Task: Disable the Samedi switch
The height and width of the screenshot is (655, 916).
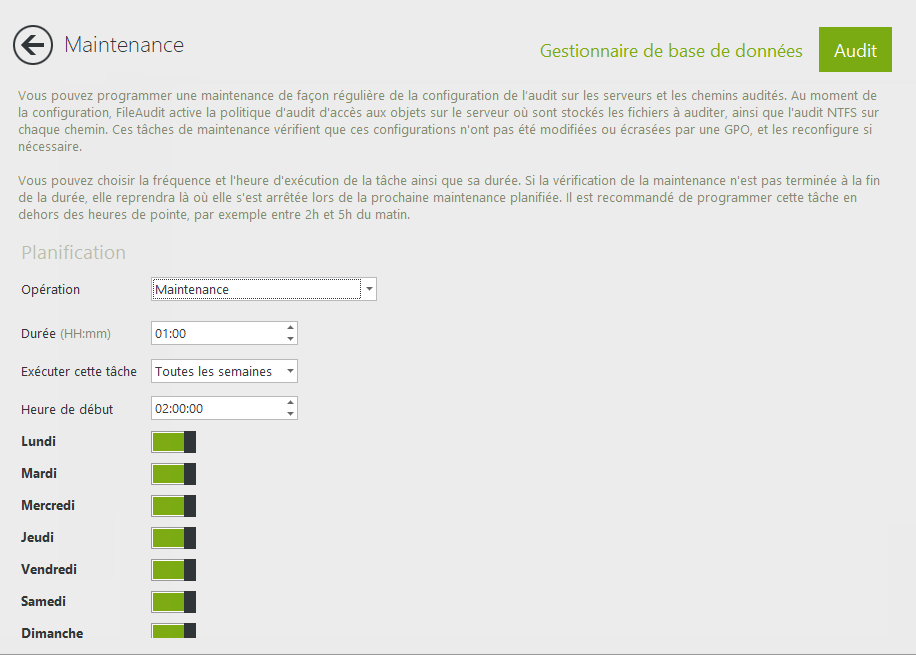Action: (173, 602)
